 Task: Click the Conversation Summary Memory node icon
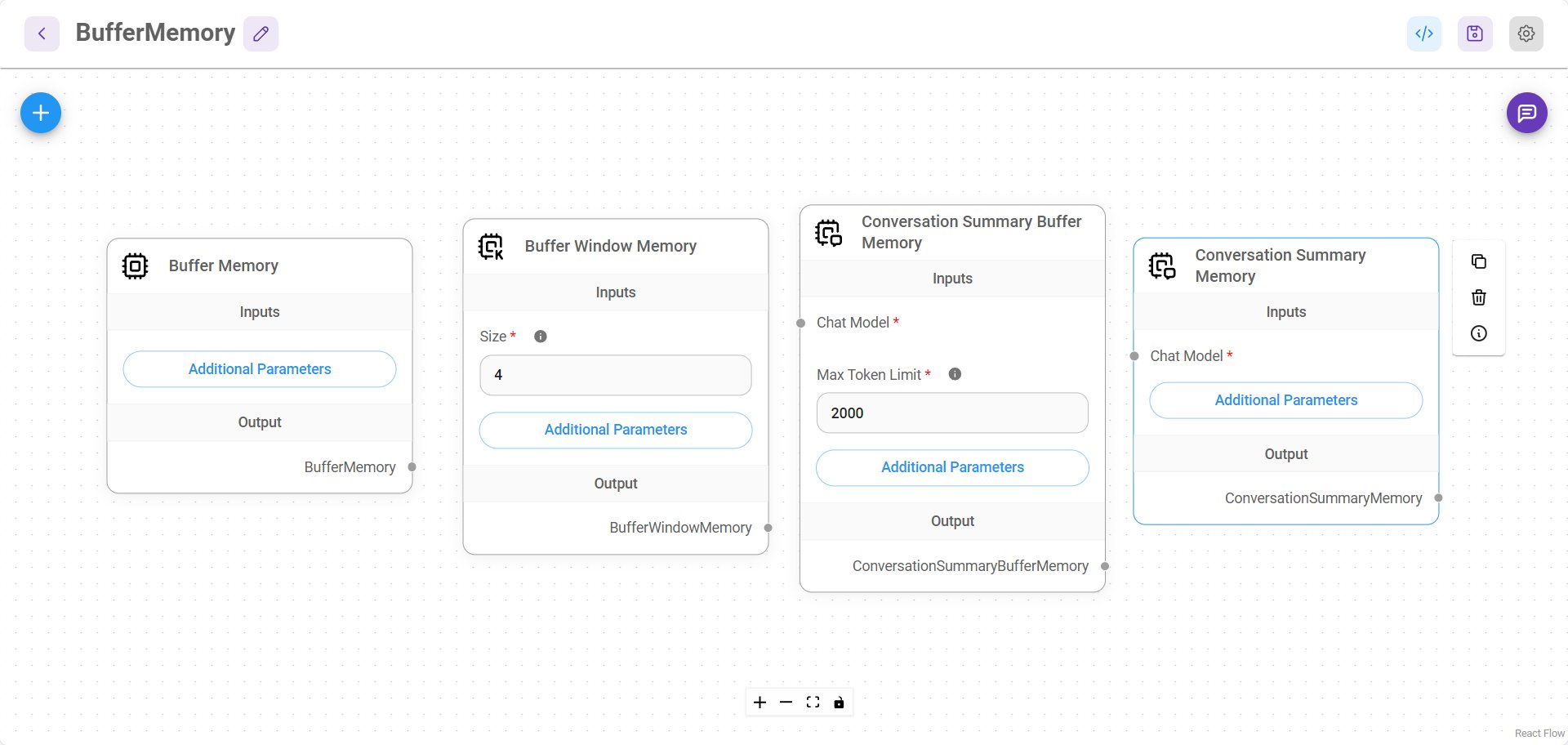pos(1162,265)
